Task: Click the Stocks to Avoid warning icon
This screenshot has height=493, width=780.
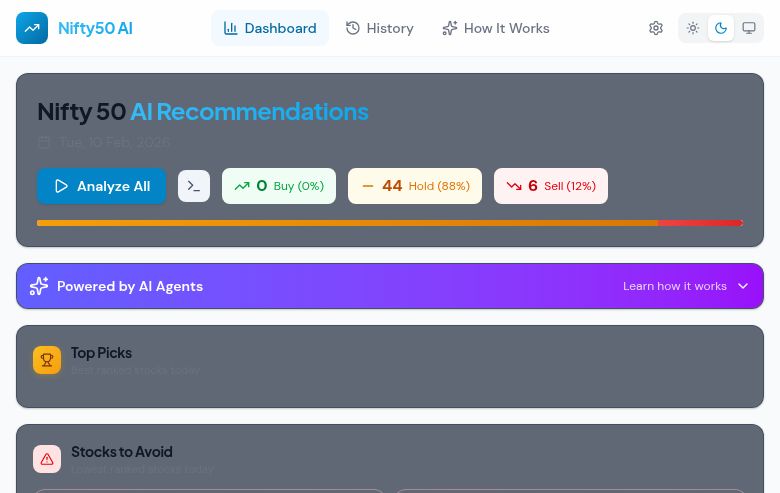Action: (47, 459)
